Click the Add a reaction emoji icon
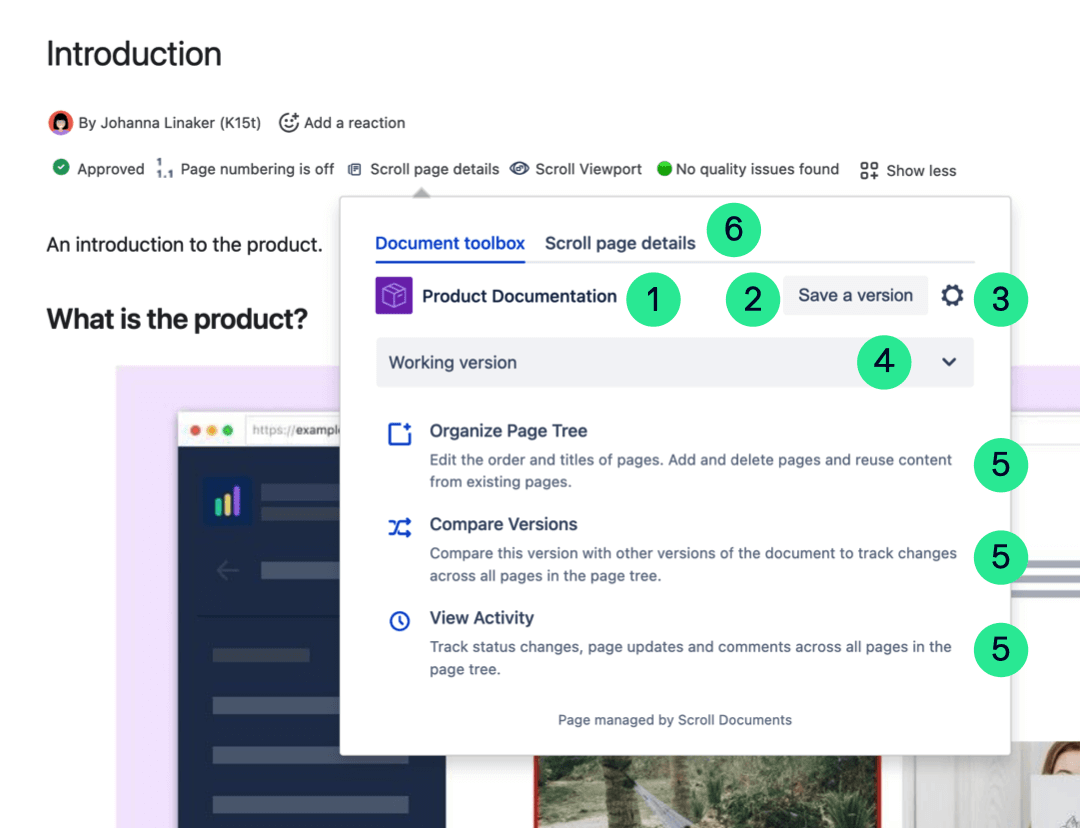Screen dimensions: 1080x828 click(289, 122)
